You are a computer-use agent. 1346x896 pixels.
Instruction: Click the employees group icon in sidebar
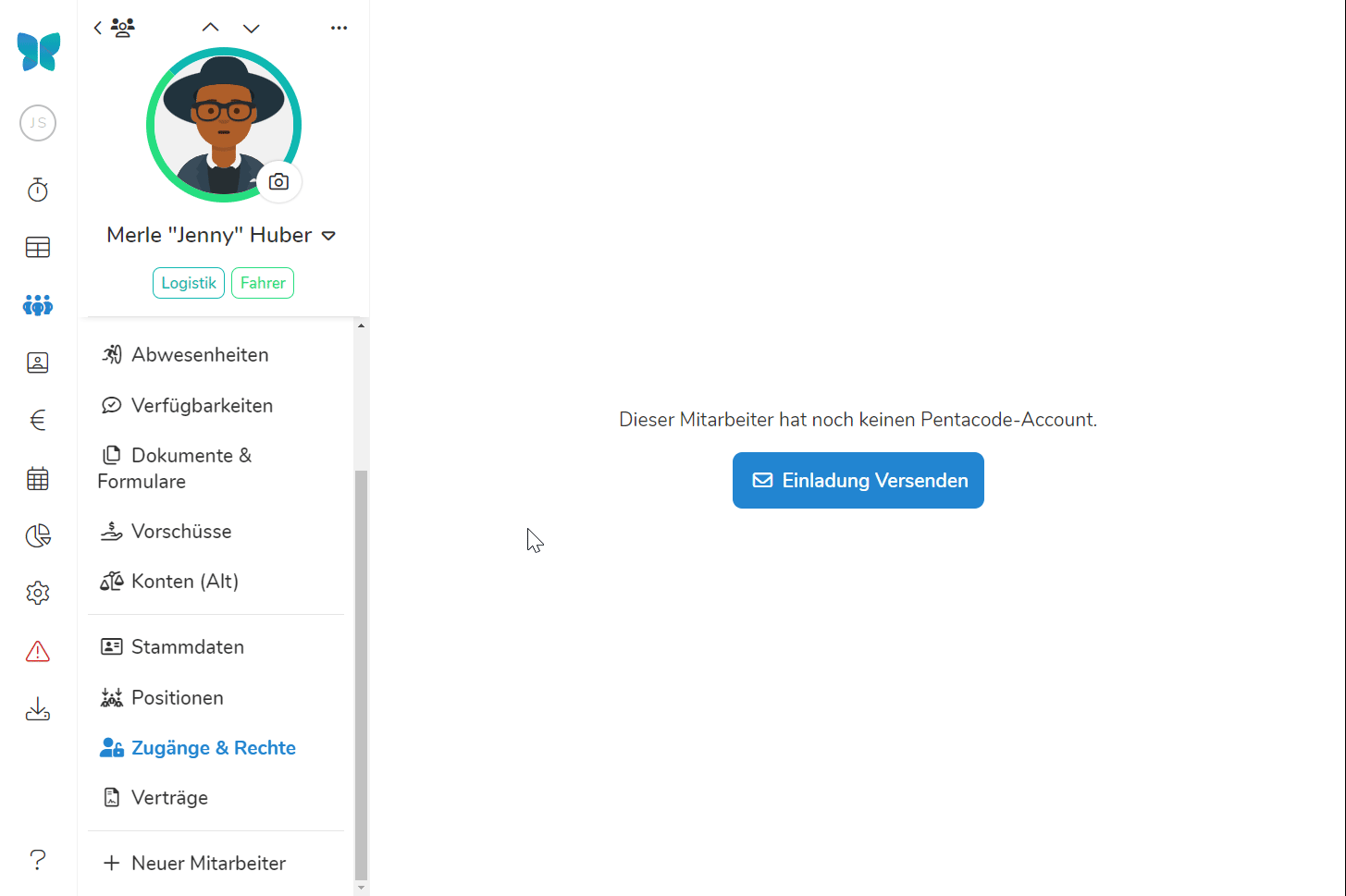pos(38,305)
